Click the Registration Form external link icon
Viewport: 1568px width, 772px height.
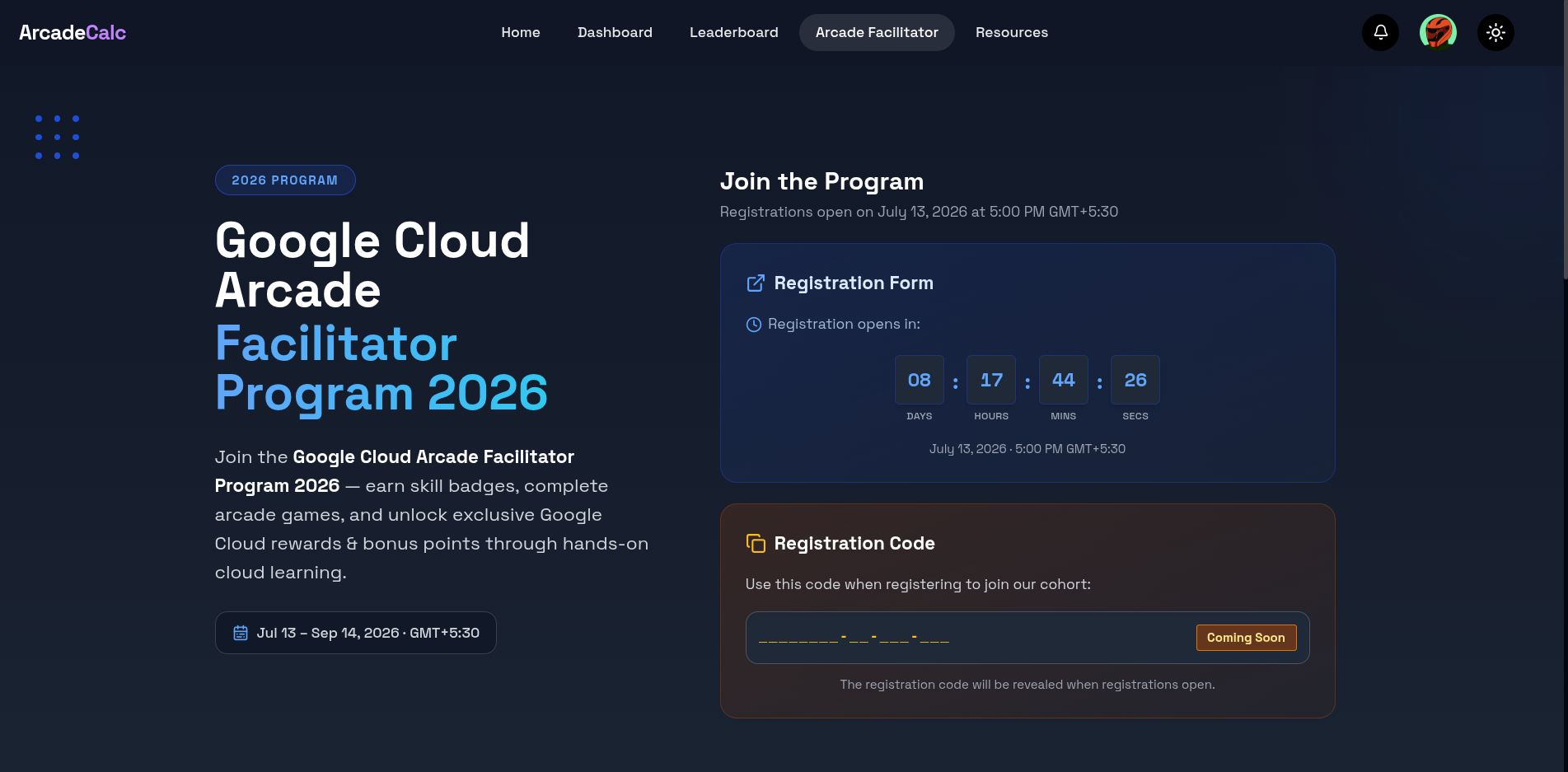click(x=756, y=283)
